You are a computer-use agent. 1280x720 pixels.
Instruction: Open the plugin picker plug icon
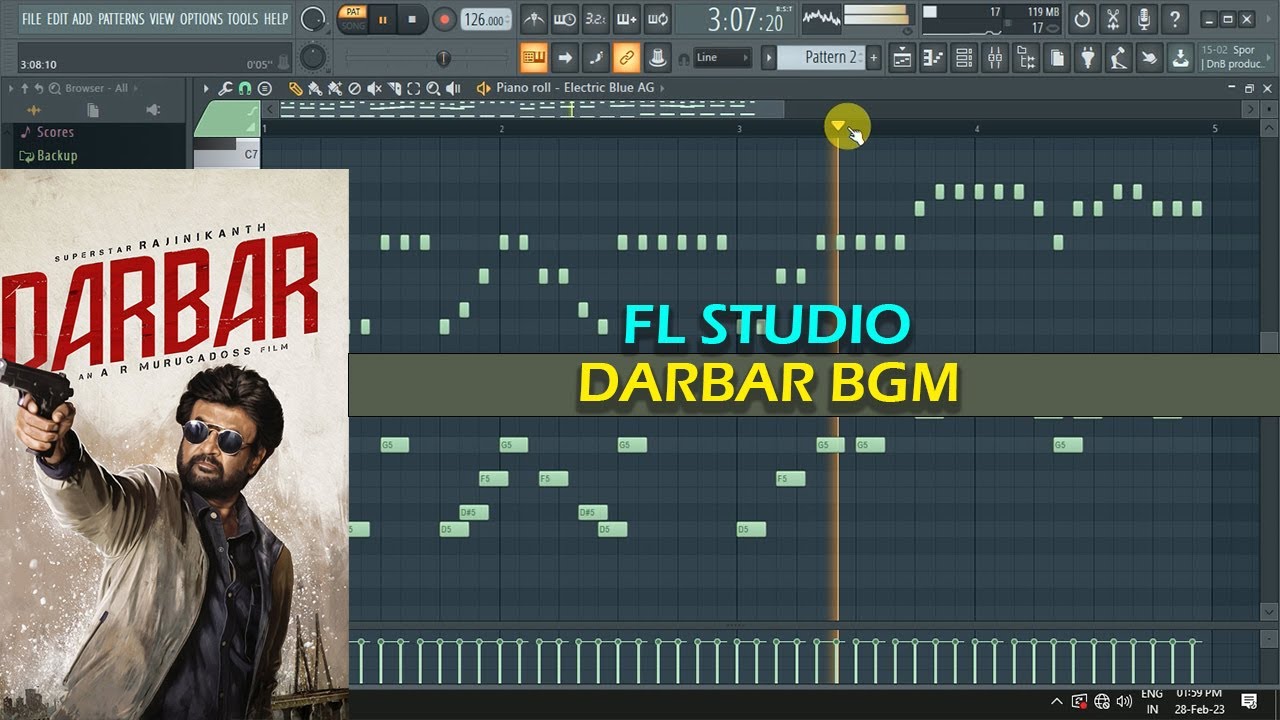pyautogui.click(x=1088, y=58)
